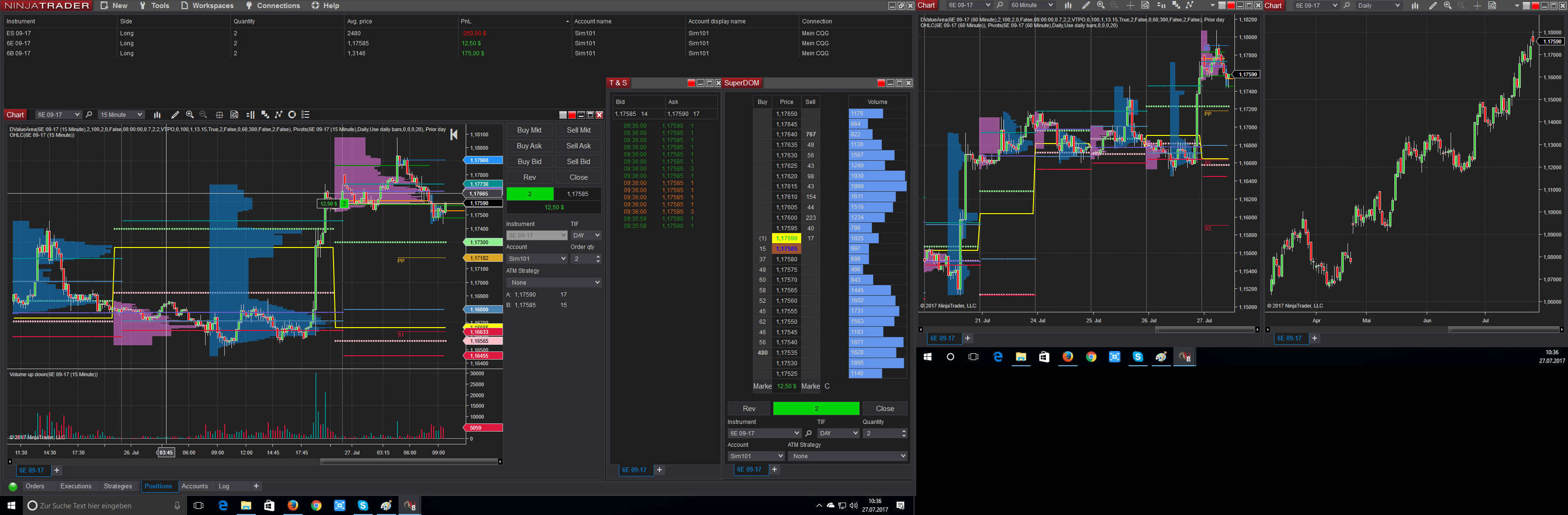Click red link button in SuperDOM title bar

(881, 83)
